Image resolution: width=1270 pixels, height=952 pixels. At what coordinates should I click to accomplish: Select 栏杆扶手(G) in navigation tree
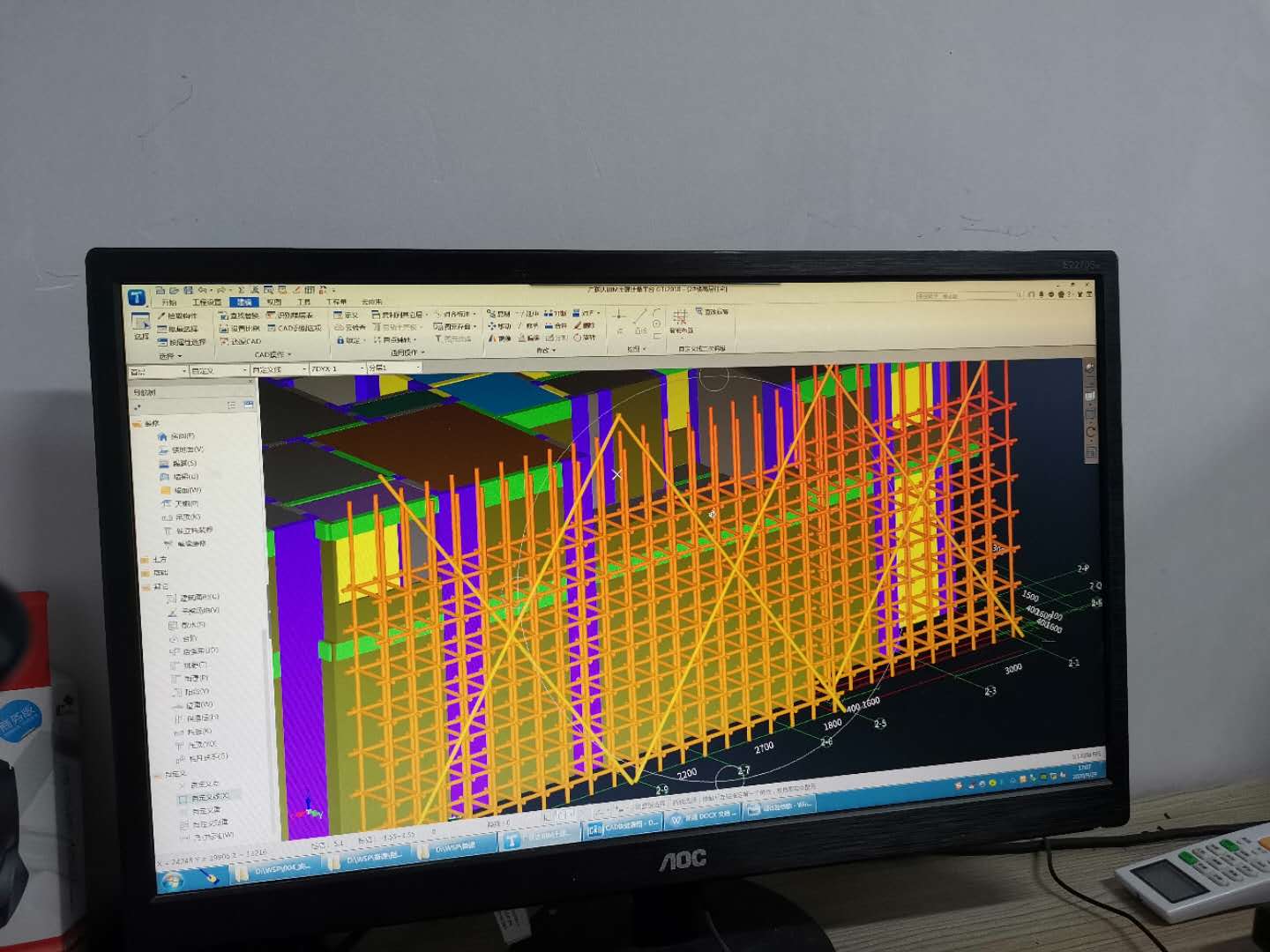click(201, 757)
